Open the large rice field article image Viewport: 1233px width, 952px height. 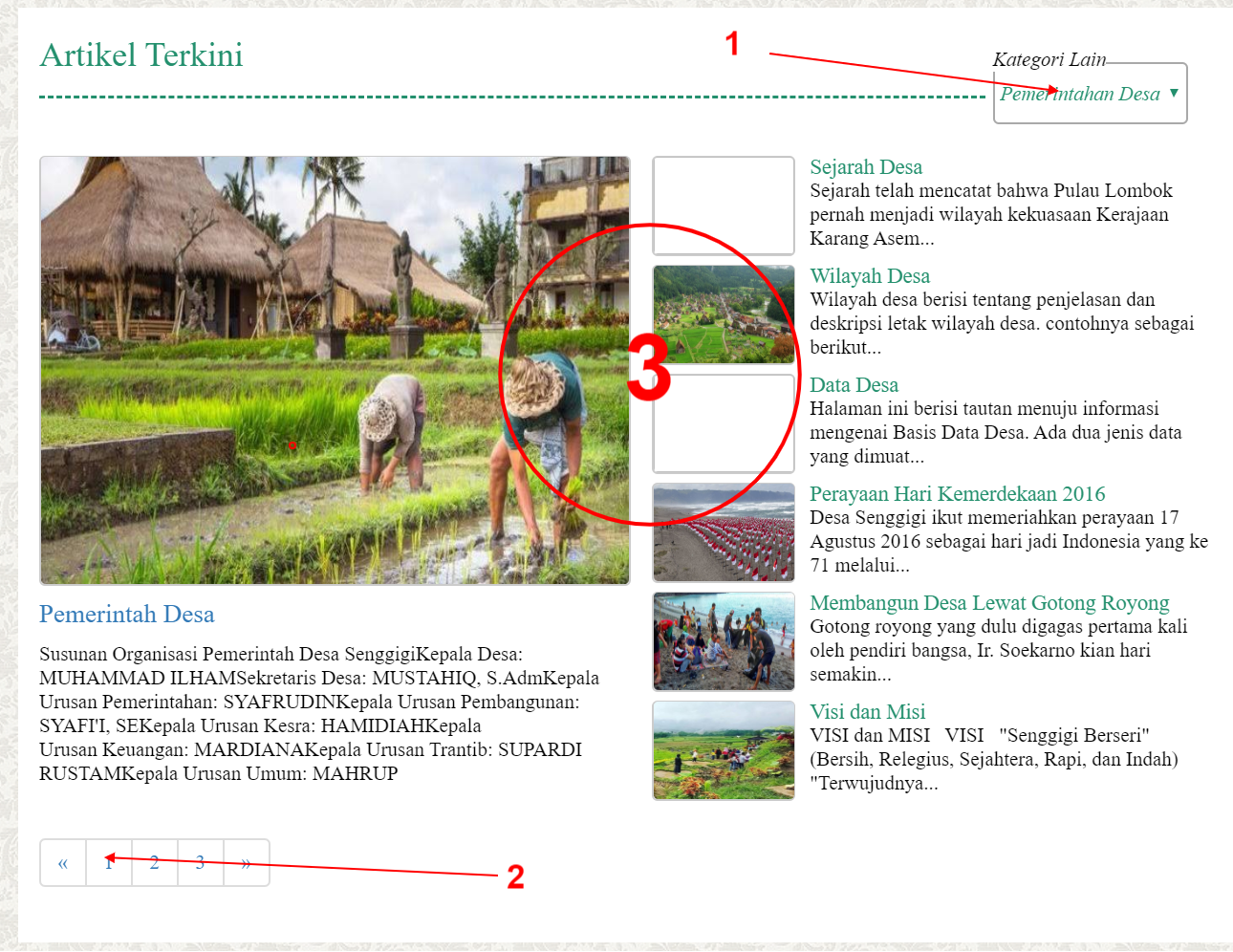pos(335,371)
